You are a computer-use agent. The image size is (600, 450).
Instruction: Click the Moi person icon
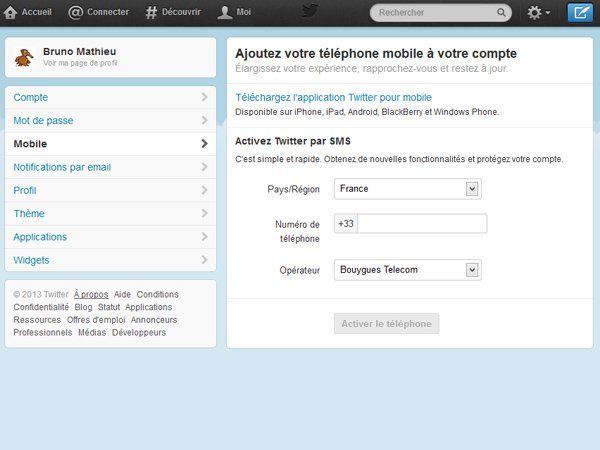(225, 12)
